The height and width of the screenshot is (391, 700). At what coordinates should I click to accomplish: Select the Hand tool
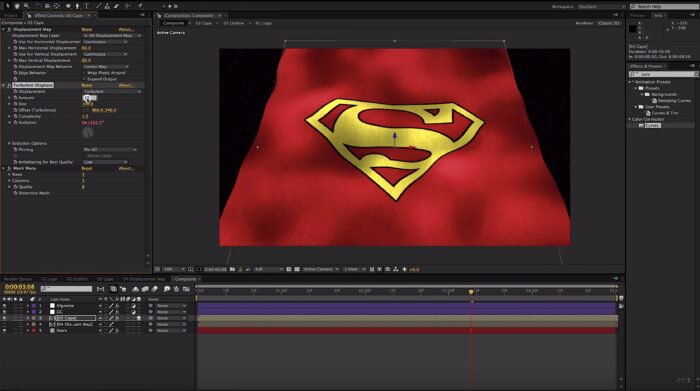pos(17,6)
